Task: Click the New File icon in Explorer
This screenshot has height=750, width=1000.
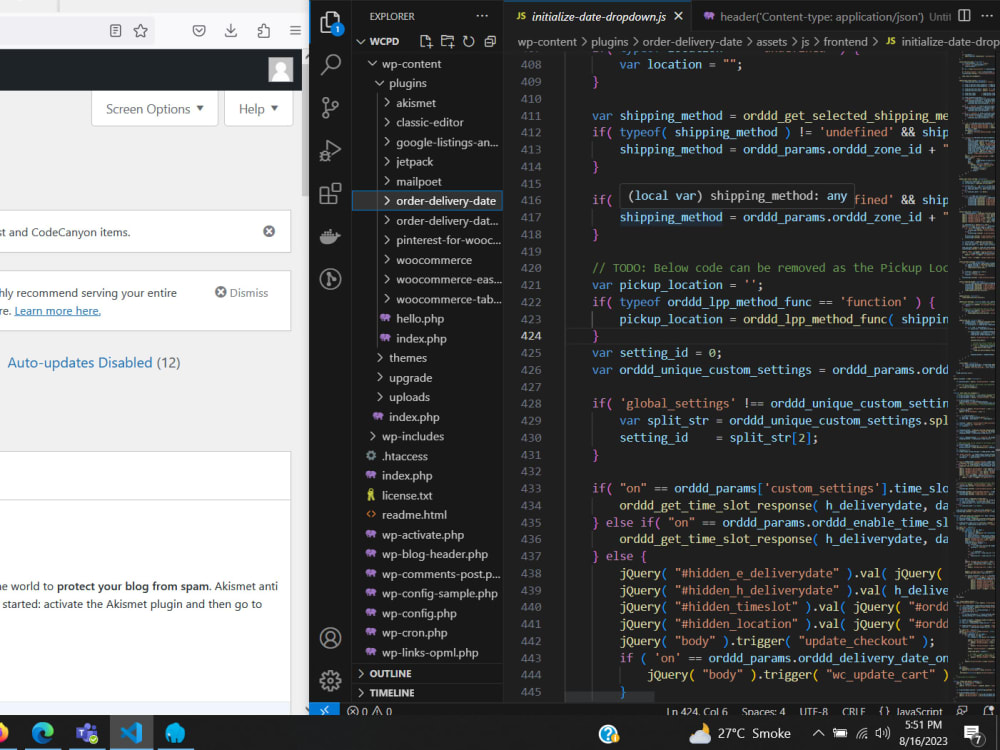Action: coord(426,42)
